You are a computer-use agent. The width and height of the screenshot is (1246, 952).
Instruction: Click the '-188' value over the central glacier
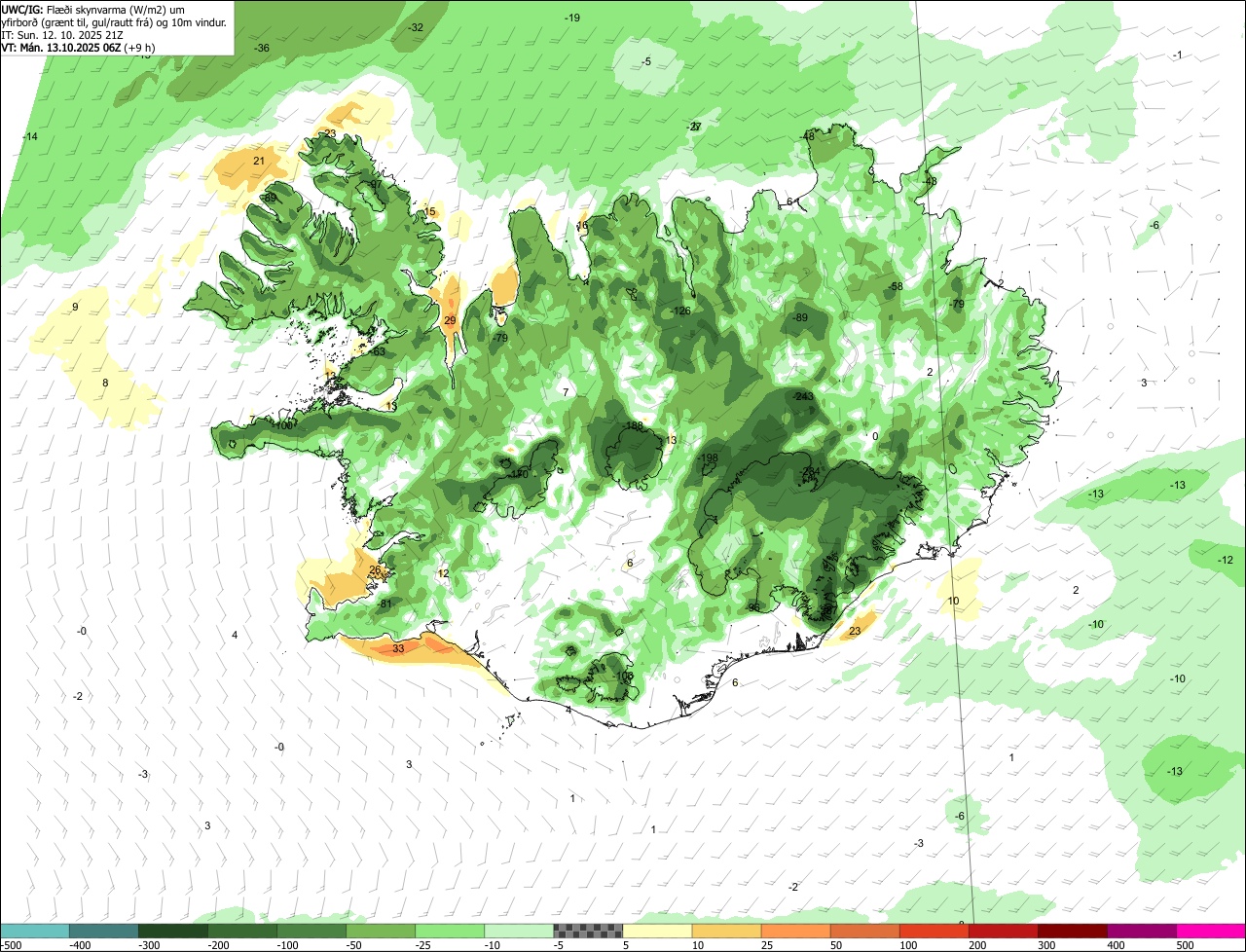634,425
